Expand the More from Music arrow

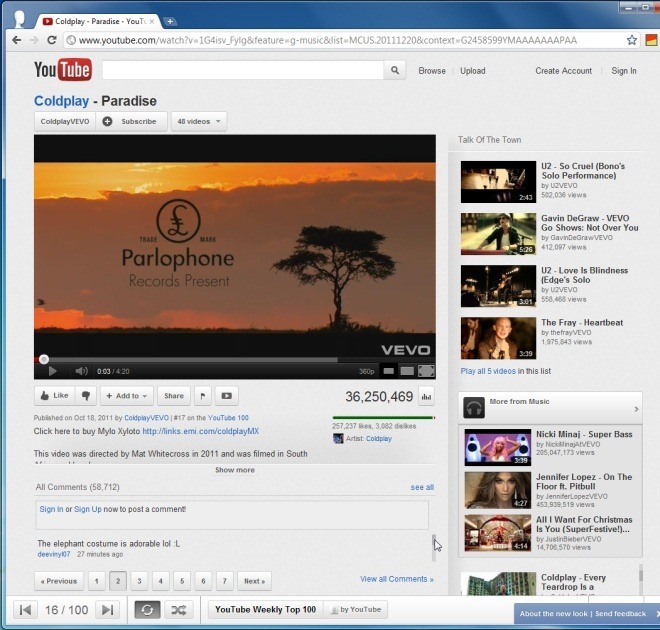[x=636, y=409]
